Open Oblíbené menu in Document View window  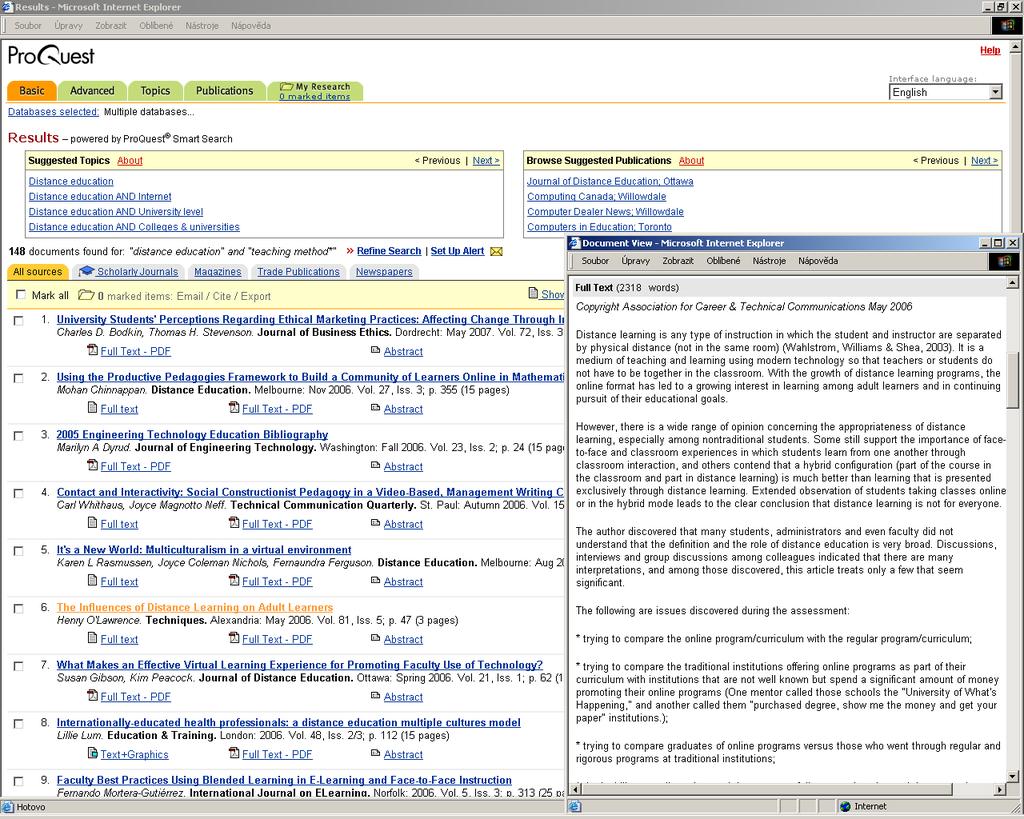point(723,261)
